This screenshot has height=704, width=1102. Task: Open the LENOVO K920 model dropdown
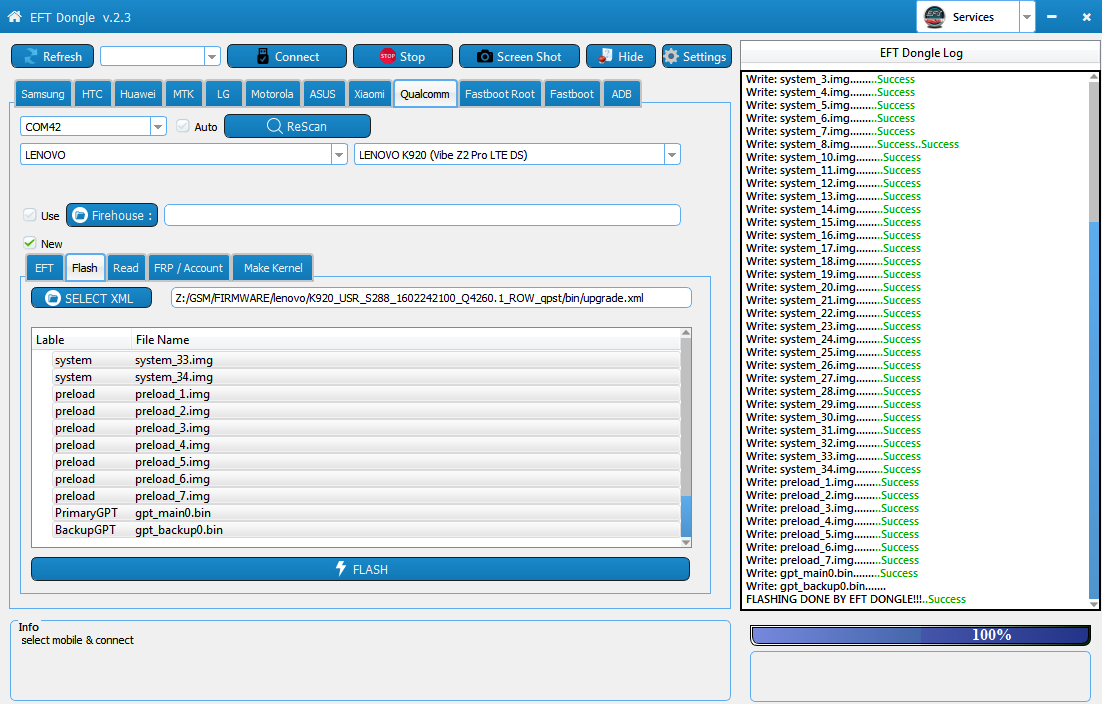click(673, 155)
